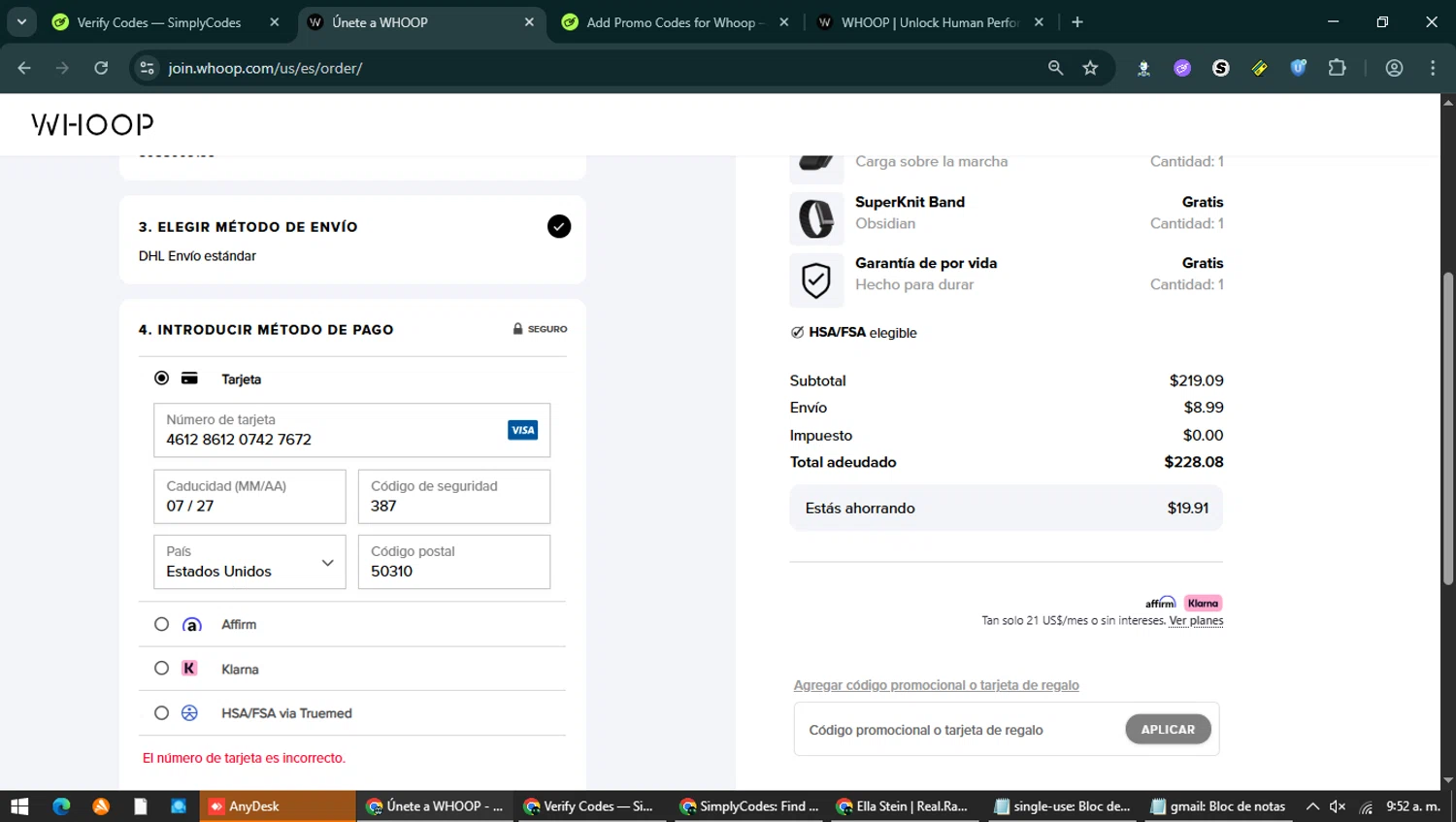Click the 'Total adeudado' label
The image size is (1456, 822).
pos(843,462)
